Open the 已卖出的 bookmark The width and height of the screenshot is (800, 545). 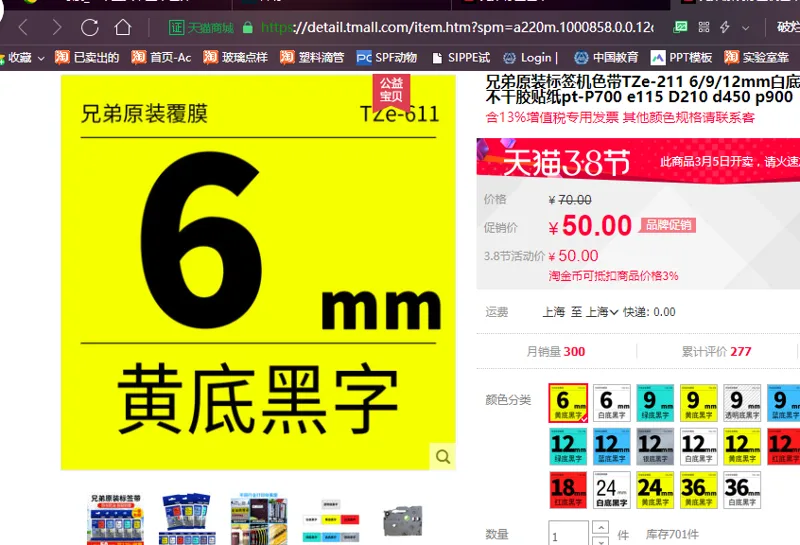tap(87, 57)
